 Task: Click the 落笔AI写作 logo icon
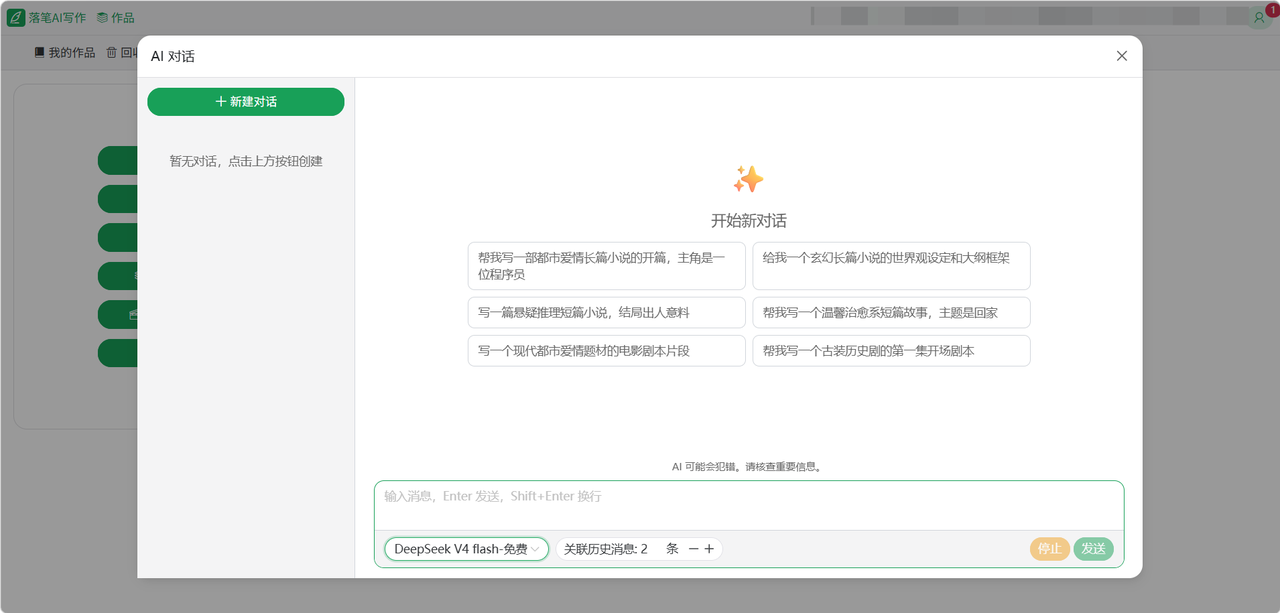pos(16,17)
